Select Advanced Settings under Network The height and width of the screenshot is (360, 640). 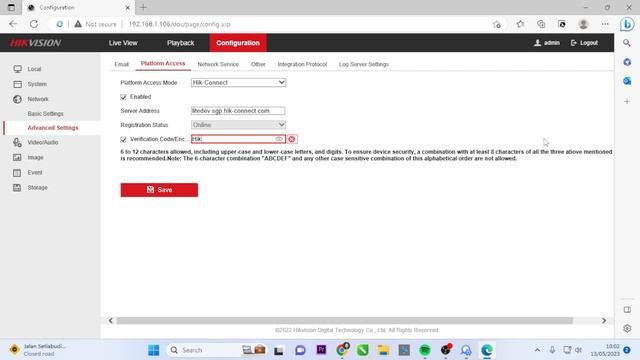click(x=53, y=128)
